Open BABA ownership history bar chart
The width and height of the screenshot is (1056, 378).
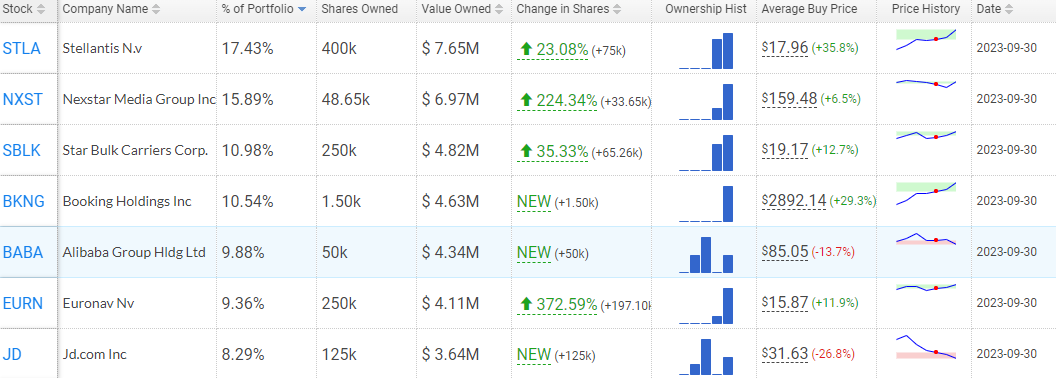click(x=706, y=254)
